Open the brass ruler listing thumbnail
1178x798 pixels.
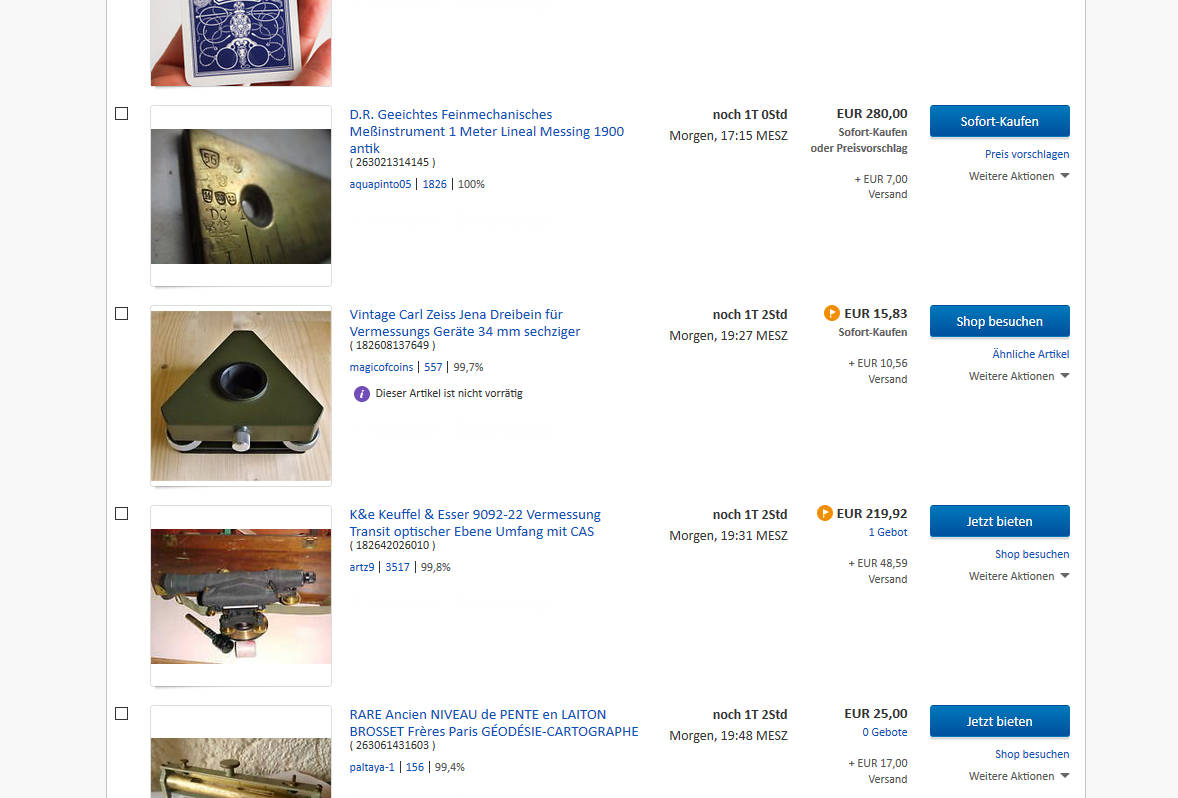[x=241, y=196]
